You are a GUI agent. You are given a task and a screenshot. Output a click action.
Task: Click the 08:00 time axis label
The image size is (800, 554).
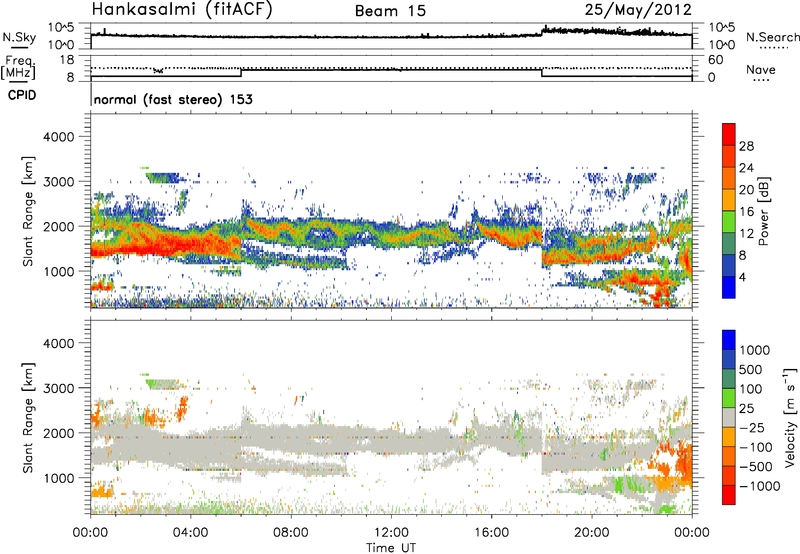point(290,533)
